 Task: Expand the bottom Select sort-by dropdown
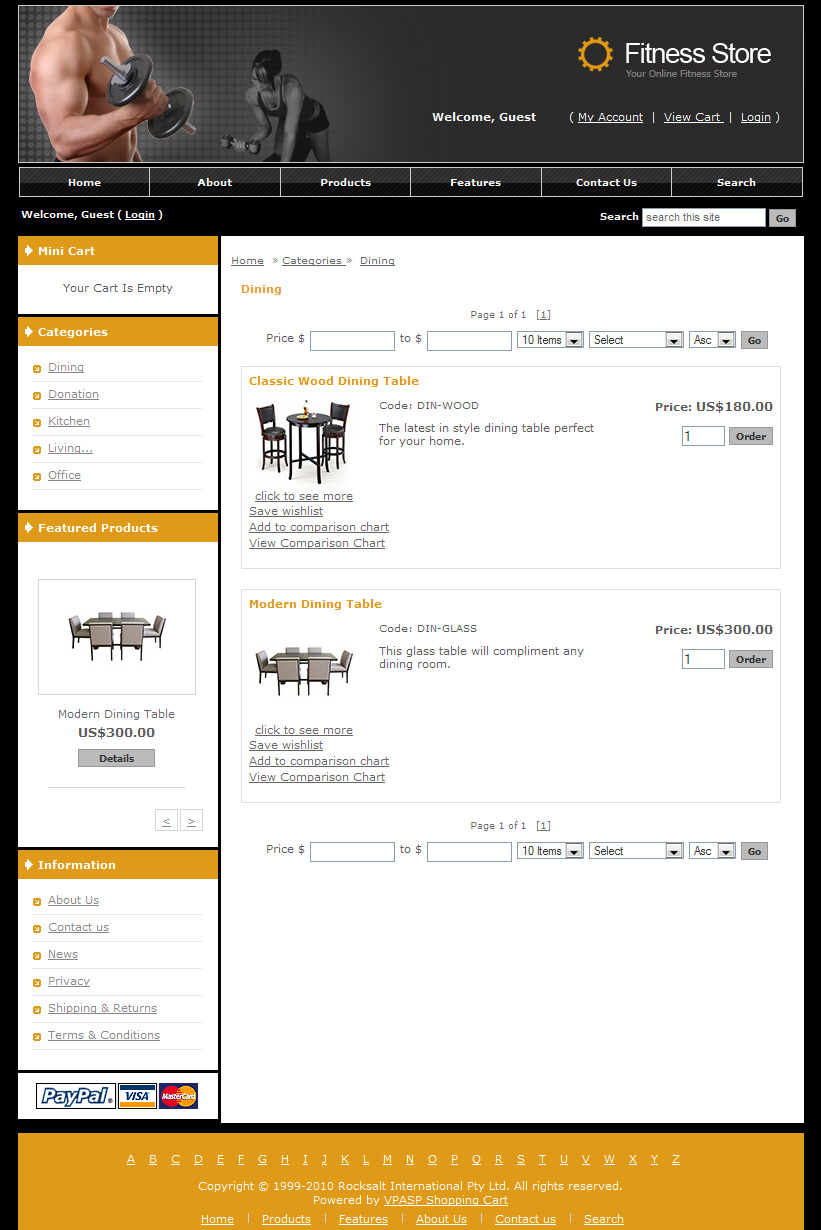tap(636, 851)
